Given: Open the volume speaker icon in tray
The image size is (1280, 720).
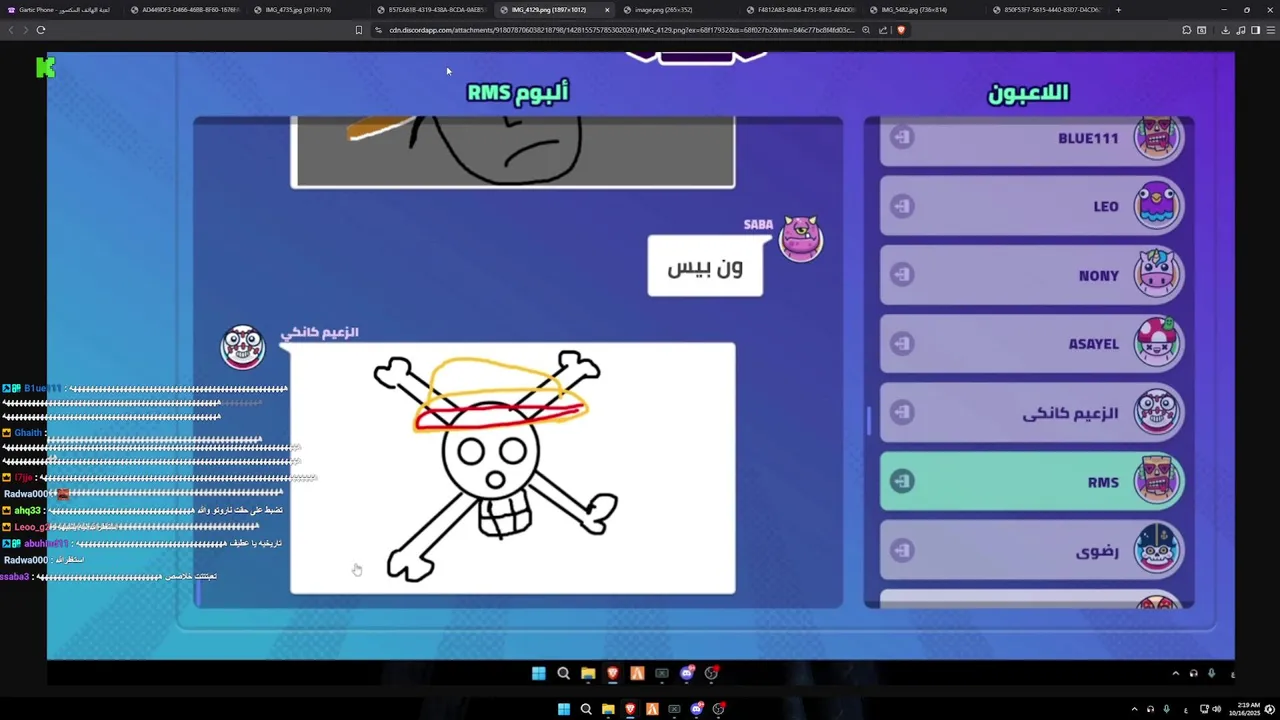Looking at the screenshot, I should pos(1217,710).
